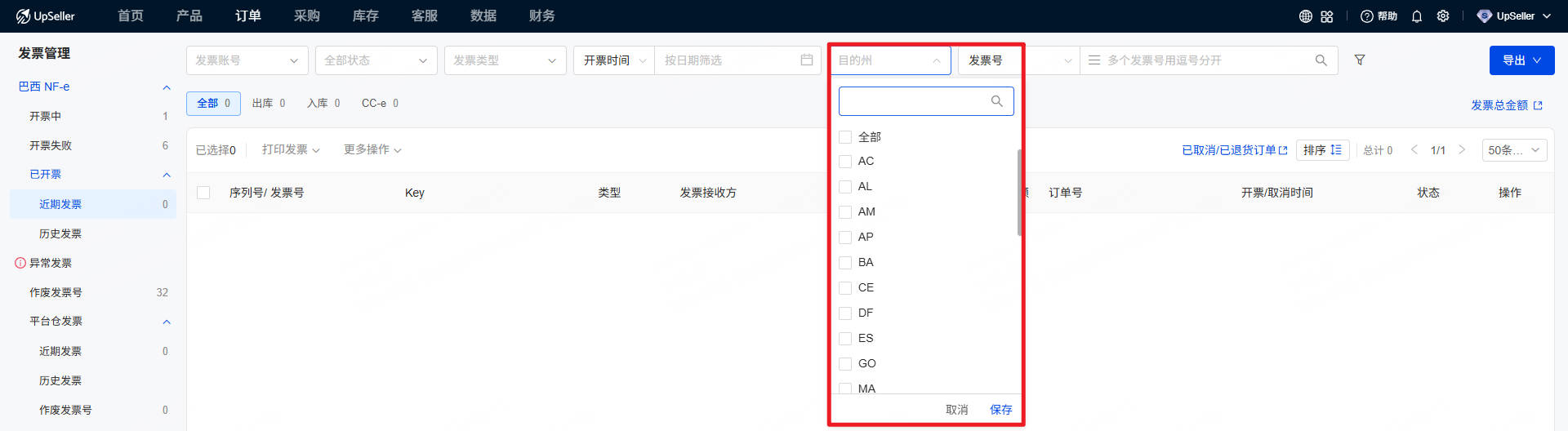Click the state list scrollbar thumb
Screen dimensions: 1568x431
tap(1019, 193)
